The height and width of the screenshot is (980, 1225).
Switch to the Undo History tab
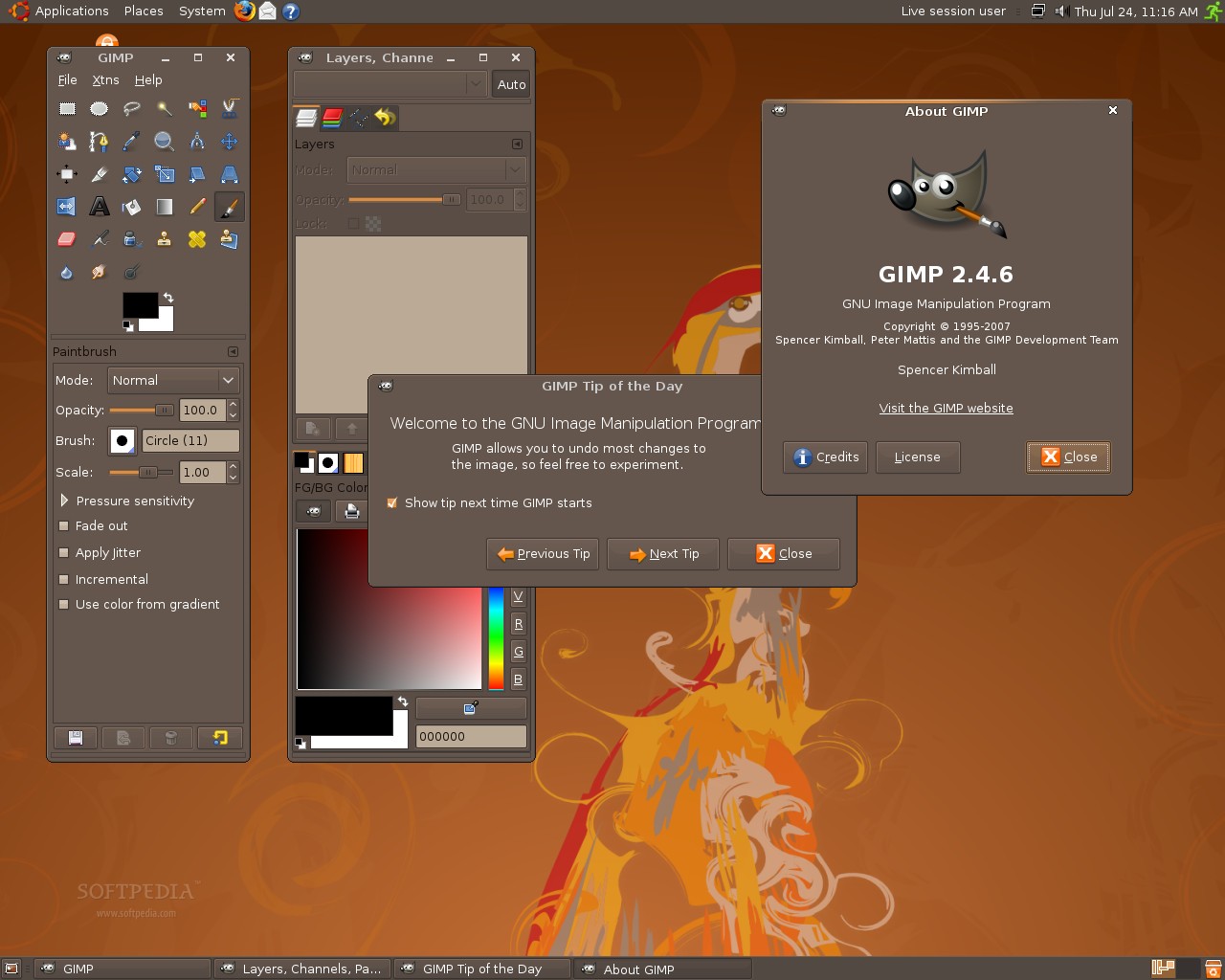(x=384, y=118)
